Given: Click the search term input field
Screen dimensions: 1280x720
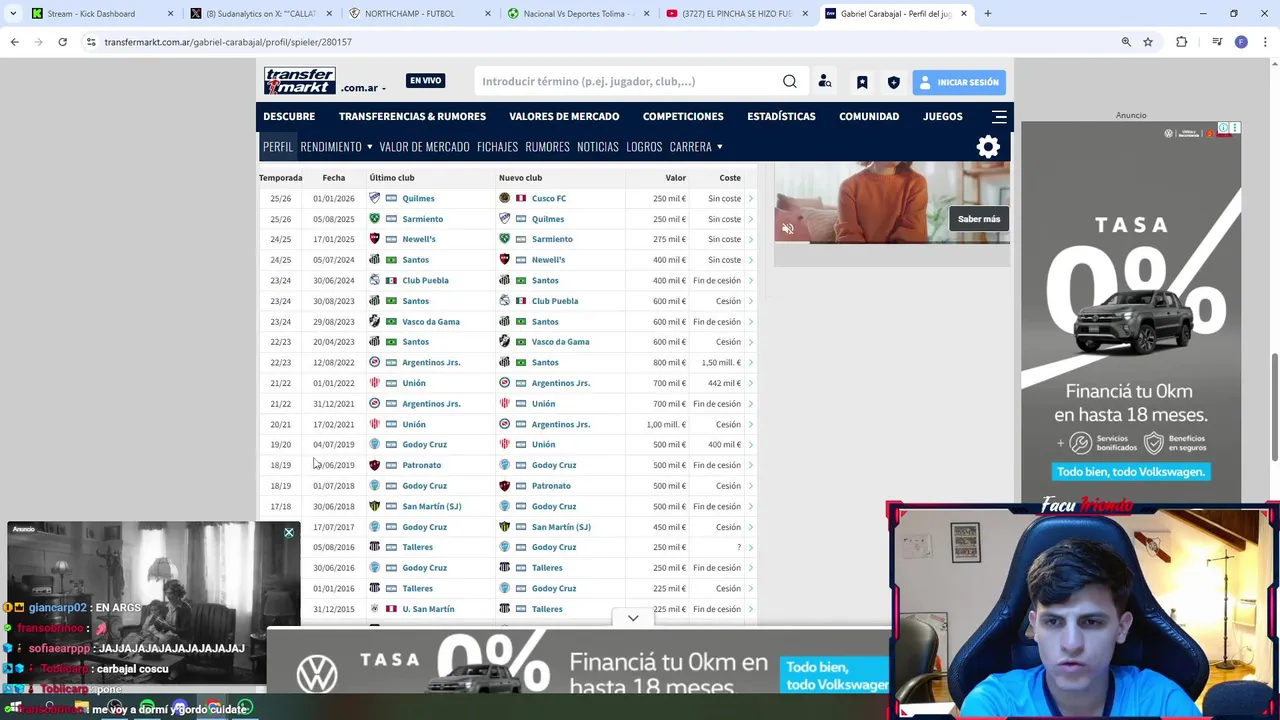Looking at the screenshot, I should [626, 81].
